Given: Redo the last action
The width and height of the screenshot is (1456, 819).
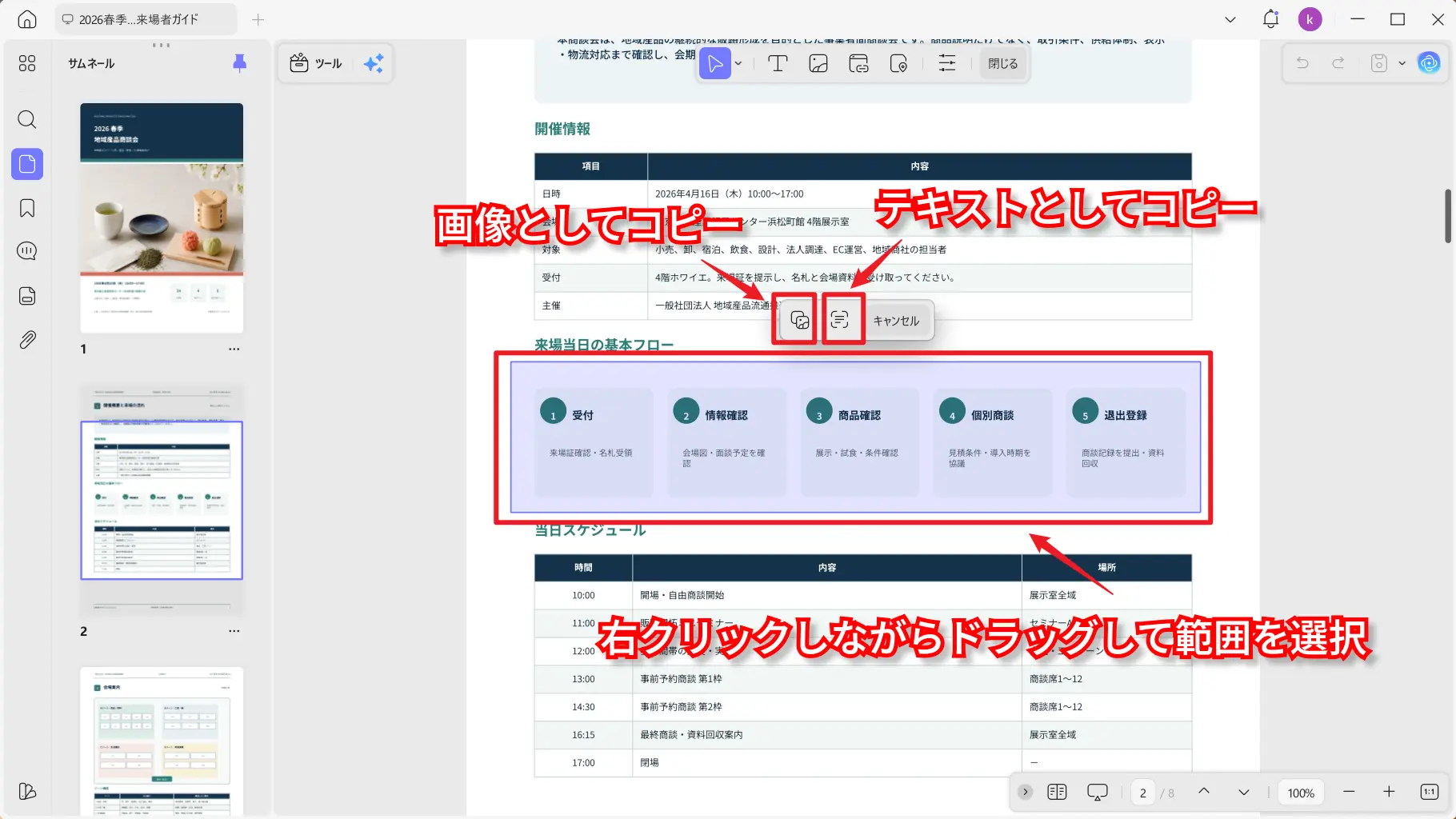Looking at the screenshot, I should click(1338, 63).
